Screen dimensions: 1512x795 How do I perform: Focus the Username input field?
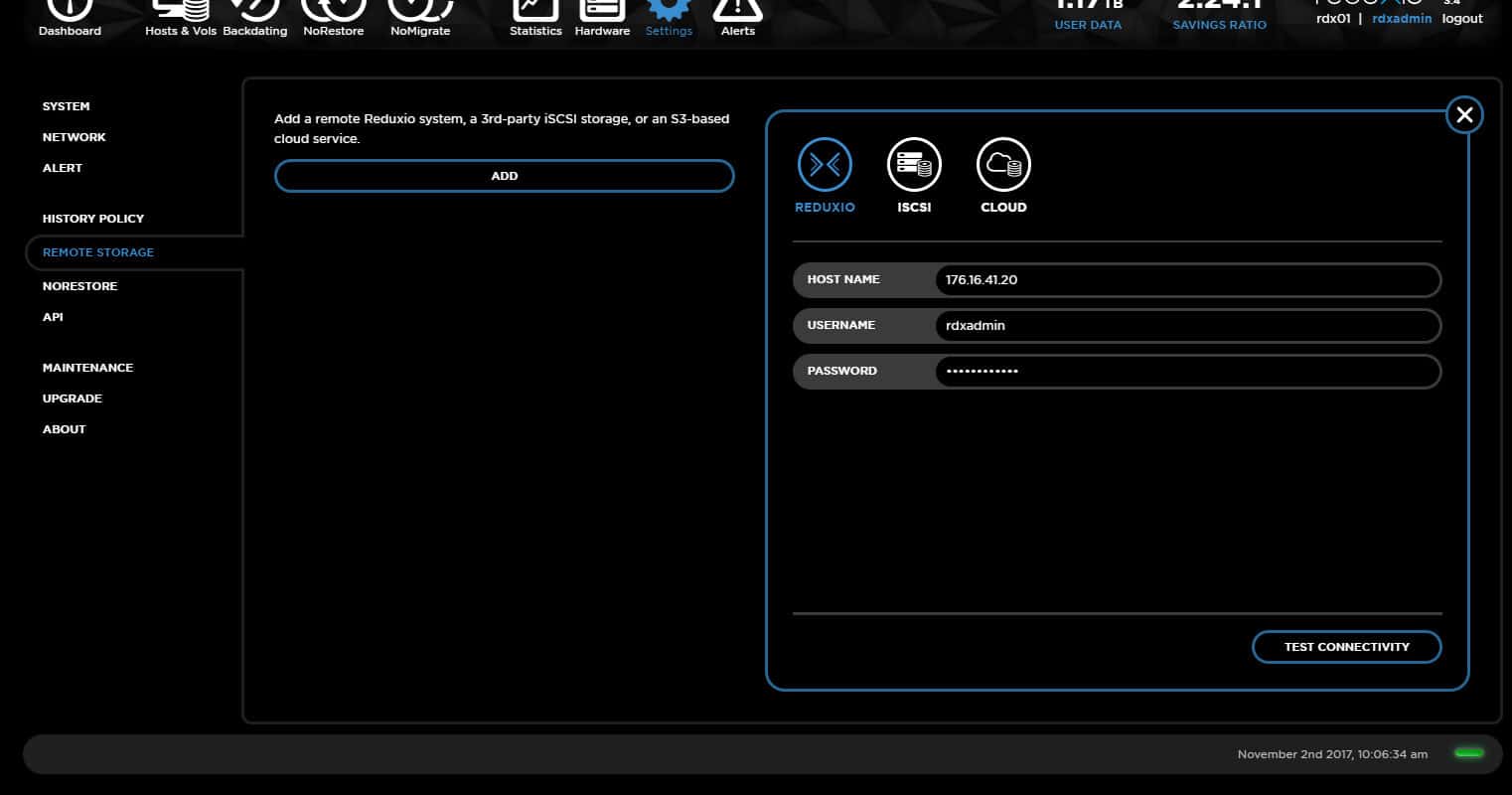(1187, 326)
